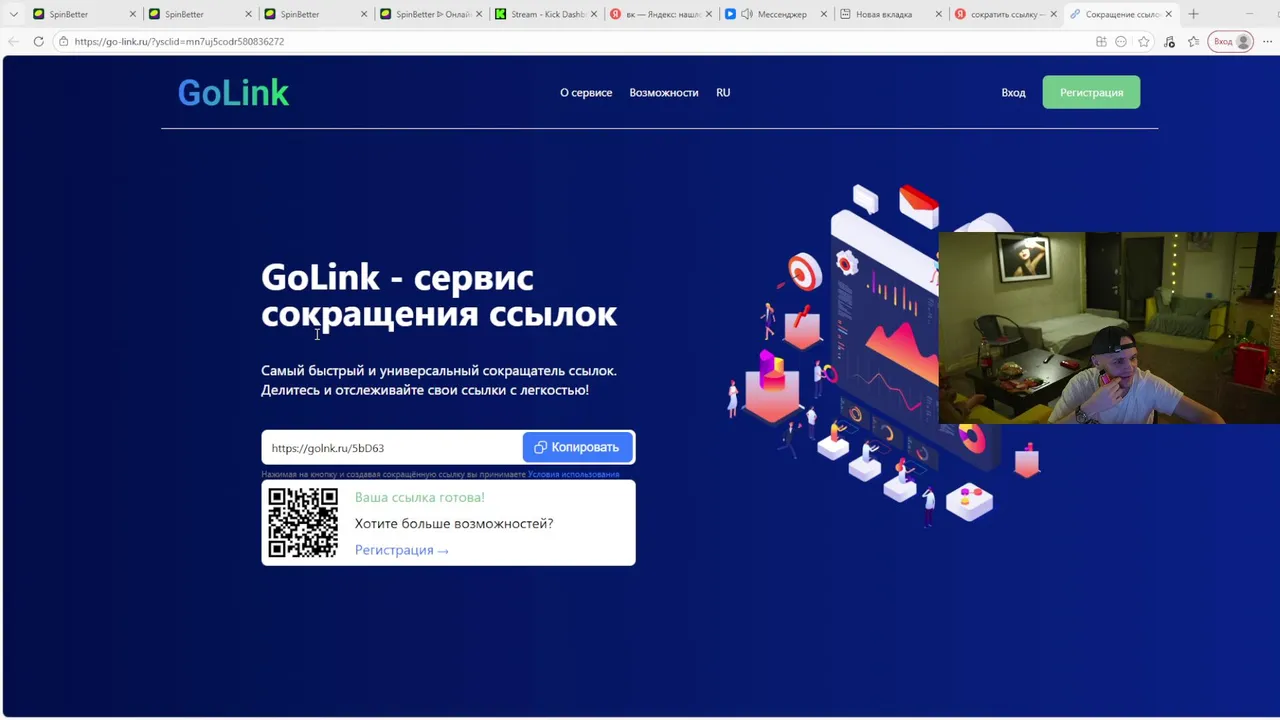Click the shortened link field golnk.ru/5bD63
Viewport: 1280px width, 720px height.
(392, 448)
